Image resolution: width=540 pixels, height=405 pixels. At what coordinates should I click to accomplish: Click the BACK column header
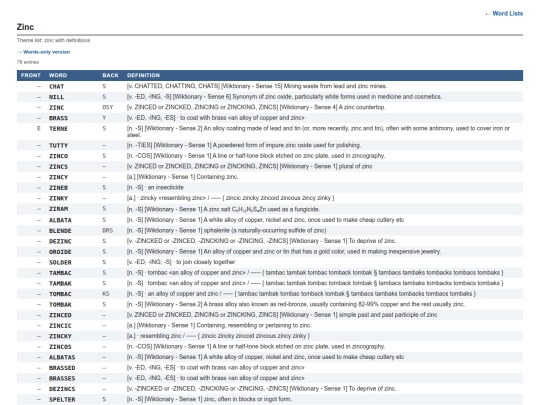pyautogui.click(x=110, y=75)
